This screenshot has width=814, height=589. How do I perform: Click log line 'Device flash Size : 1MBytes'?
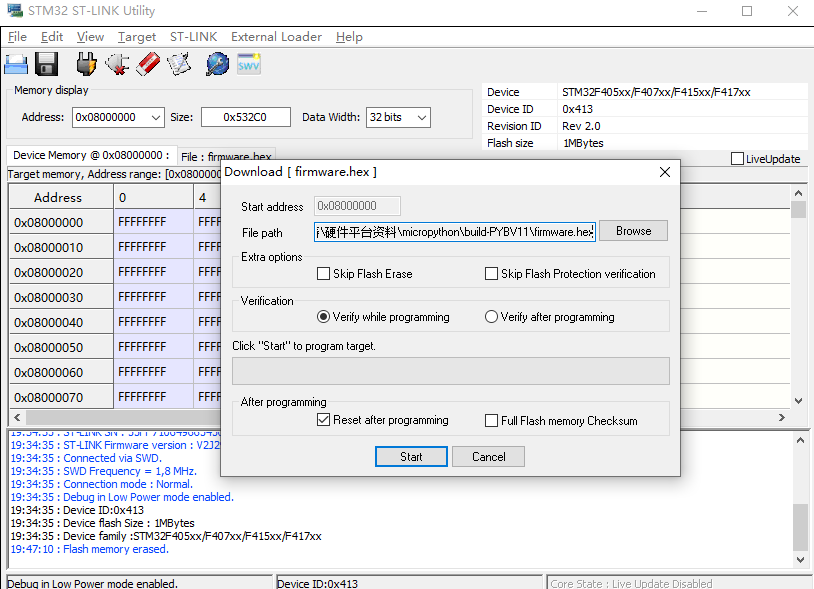103,523
